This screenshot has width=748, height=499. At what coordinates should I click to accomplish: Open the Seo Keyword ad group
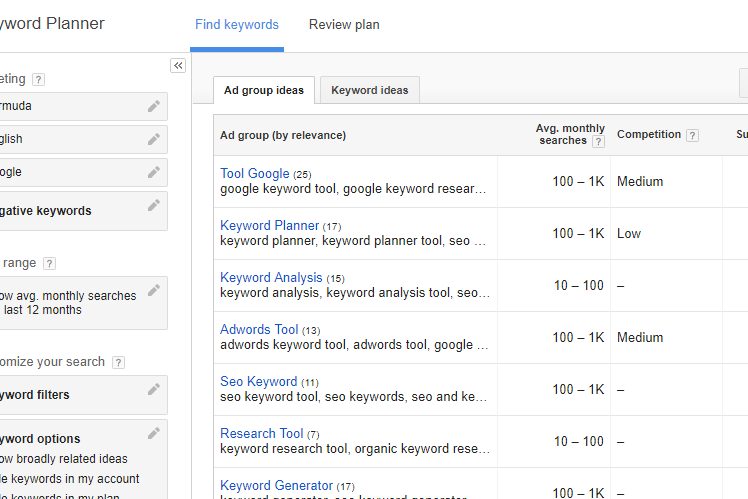[x=259, y=382]
